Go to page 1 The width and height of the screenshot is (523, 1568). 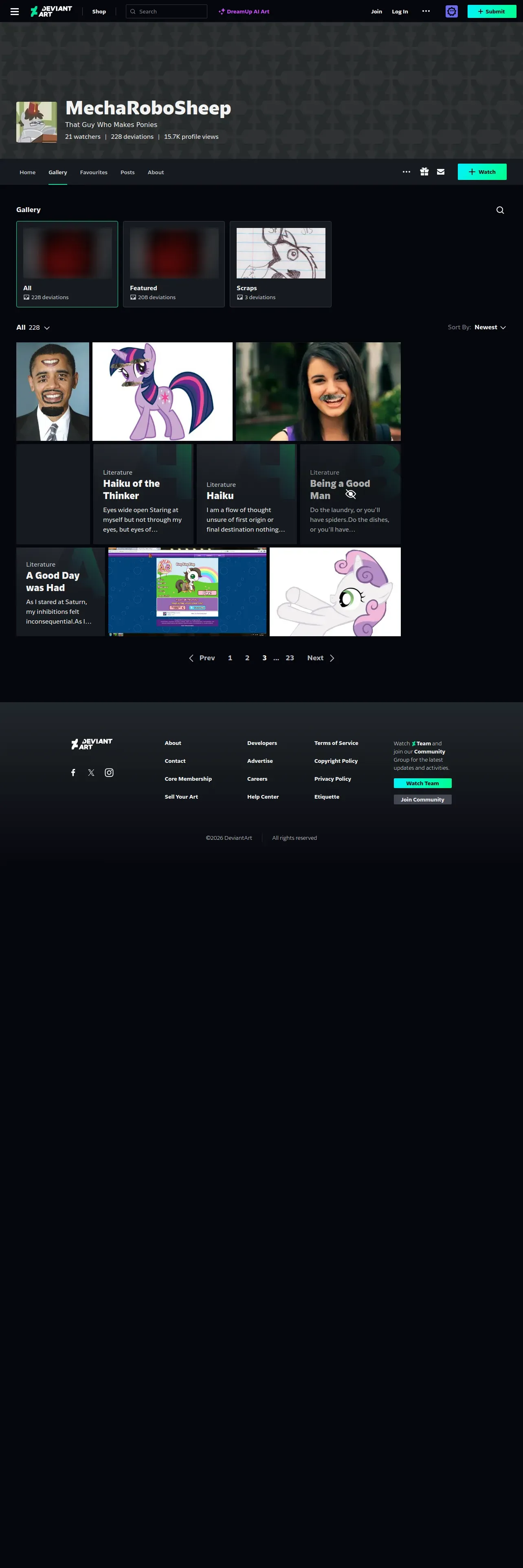230,658
